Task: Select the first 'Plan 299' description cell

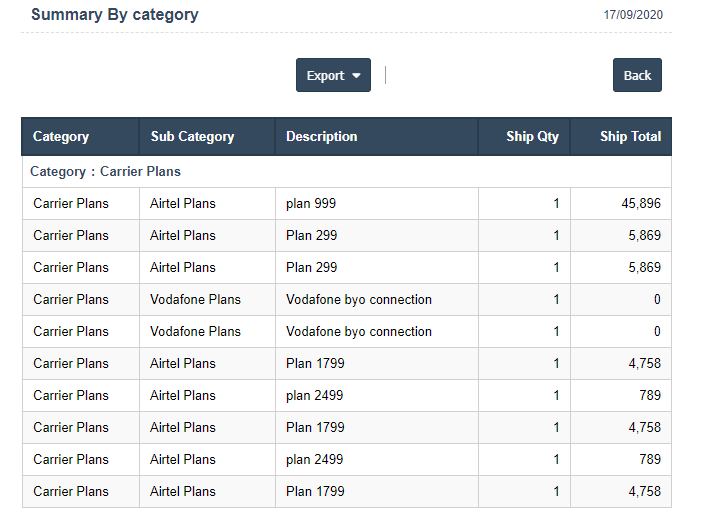Action: 311,236
